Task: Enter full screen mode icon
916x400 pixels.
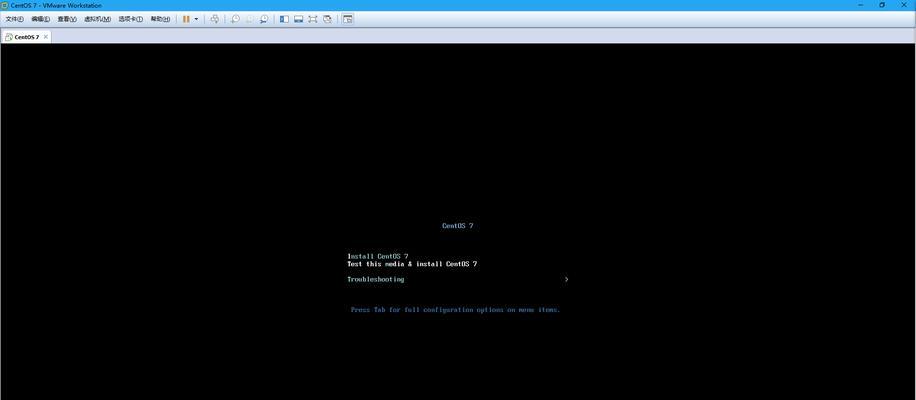Action: pyautogui.click(x=313, y=19)
